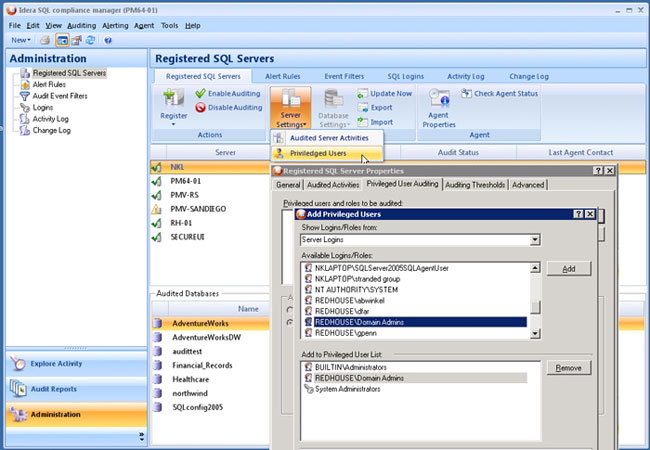This screenshot has height=450, width=650.
Task: Switch to the Event Filters tab
Action: click(344, 76)
